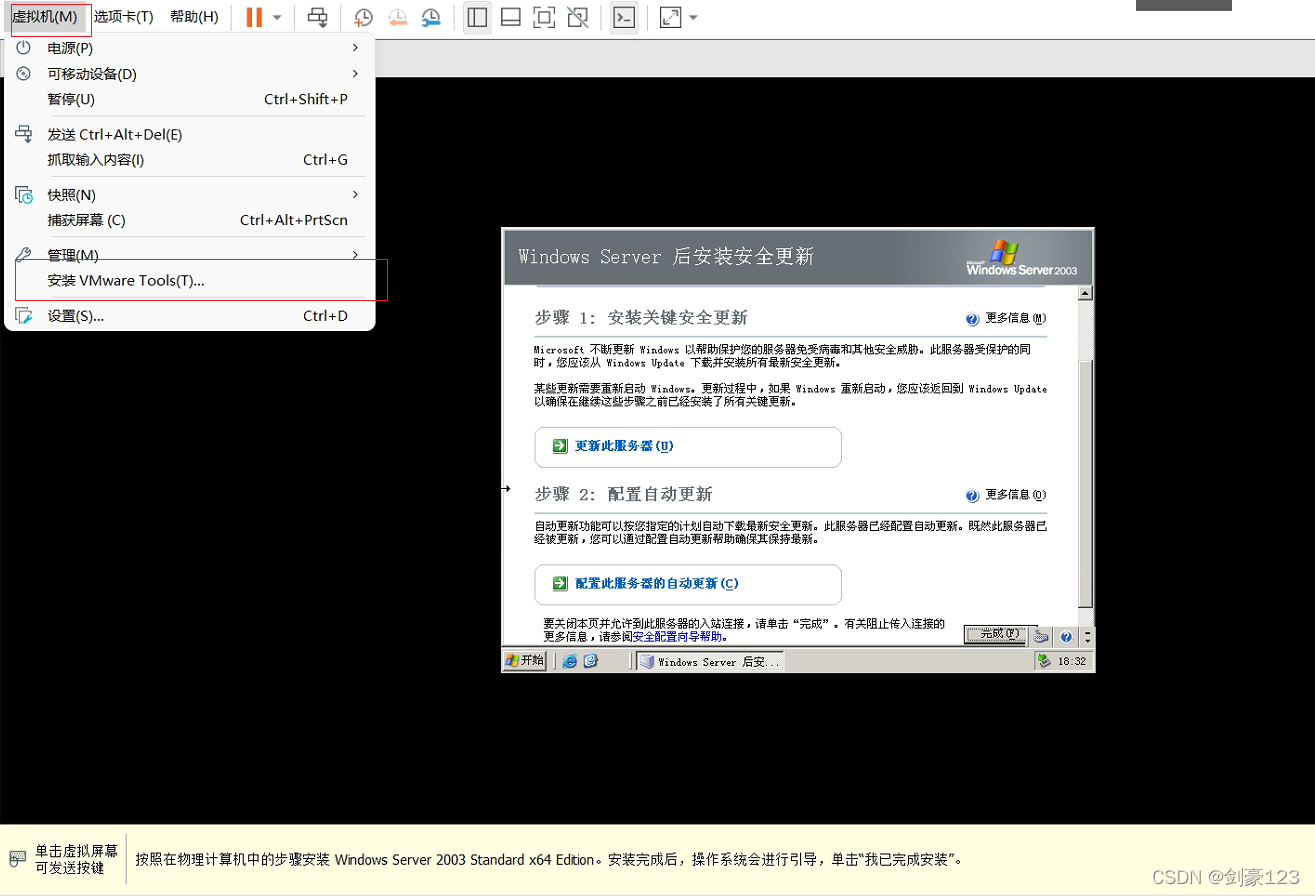1315x896 pixels.
Task: Choose 发送 Ctrl+Alt+Del(E) from the menu
Action: (x=190, y=135)
